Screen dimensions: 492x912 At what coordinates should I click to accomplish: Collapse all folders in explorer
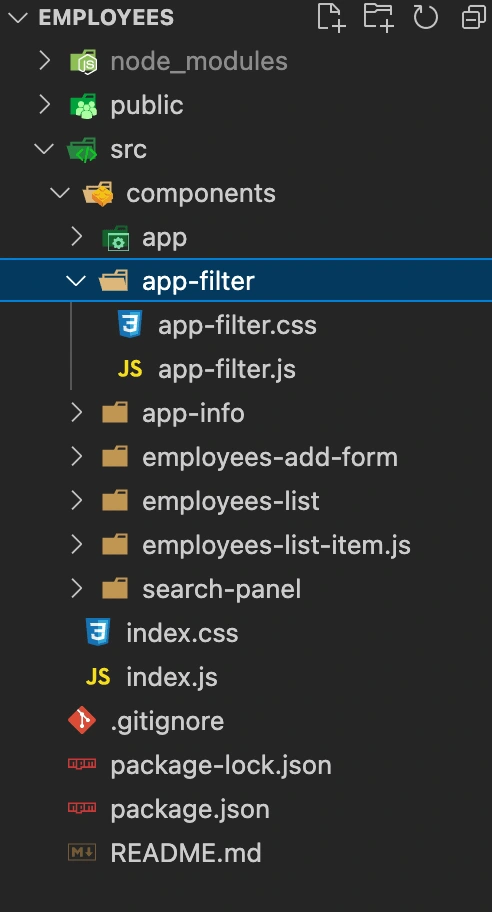pyautogui.click(x=473, y=17)
